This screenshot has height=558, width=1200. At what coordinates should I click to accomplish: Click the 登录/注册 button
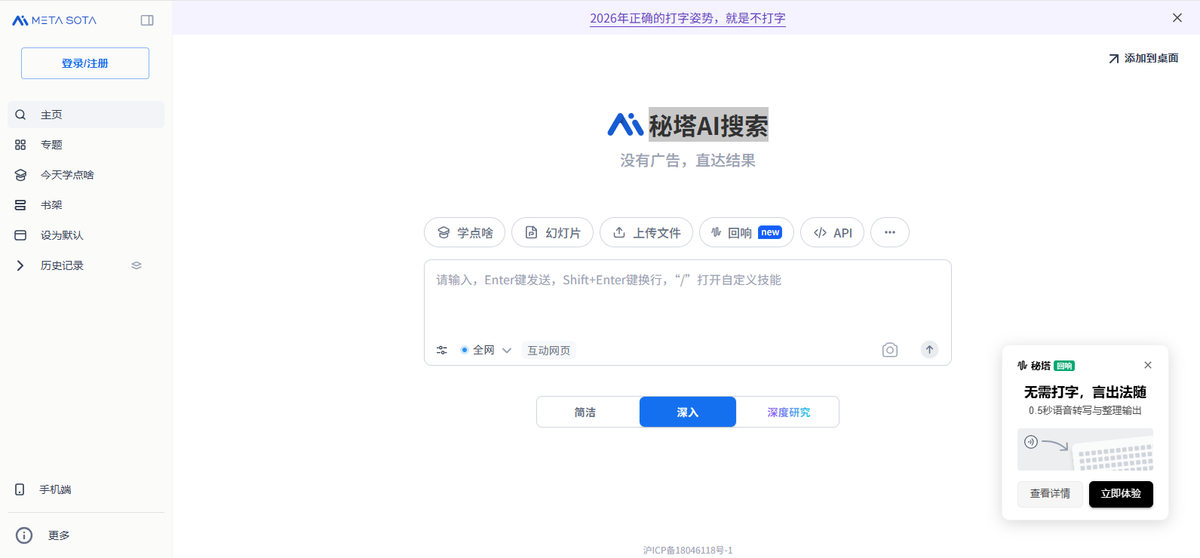click(85, 63)
